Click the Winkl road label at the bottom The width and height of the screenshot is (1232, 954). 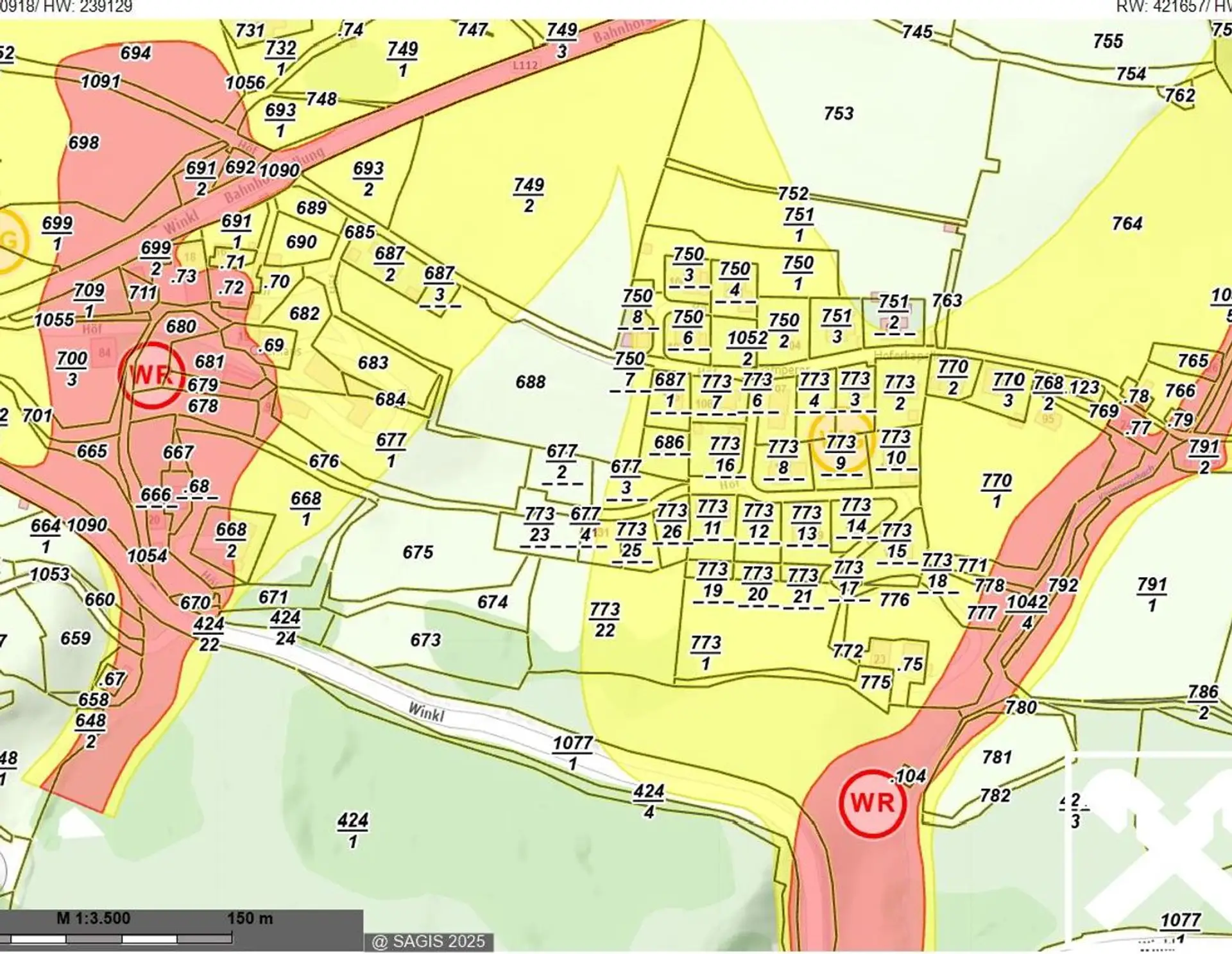[x=426, y=712]
